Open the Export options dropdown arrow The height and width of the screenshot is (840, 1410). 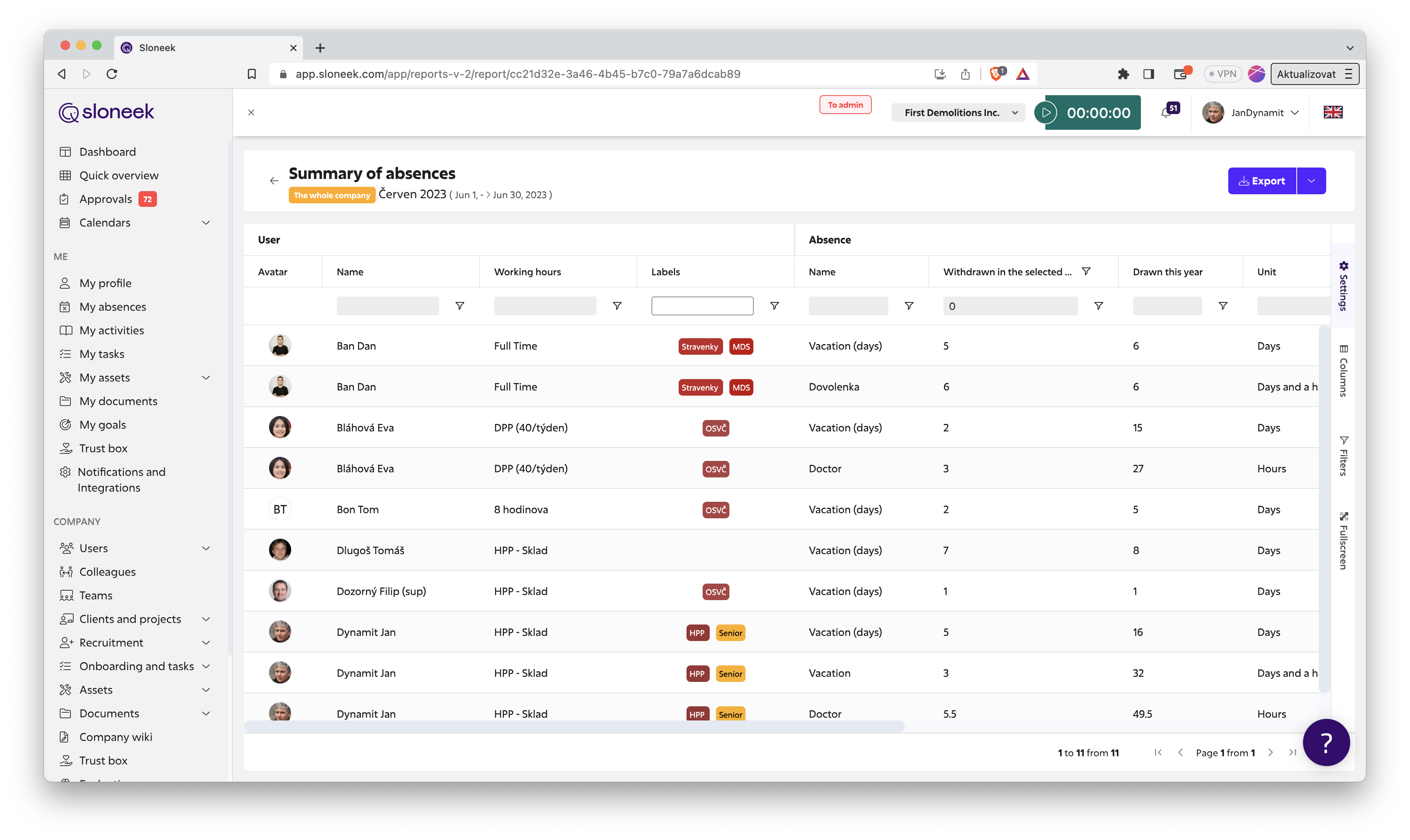(x=1311, y=181)
